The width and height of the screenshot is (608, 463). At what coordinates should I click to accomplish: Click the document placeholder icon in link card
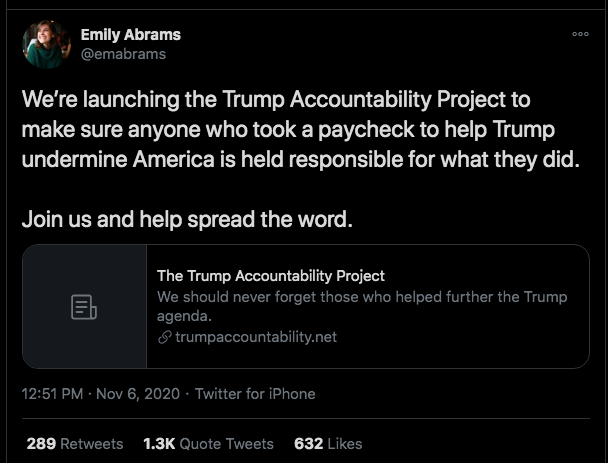84,307
